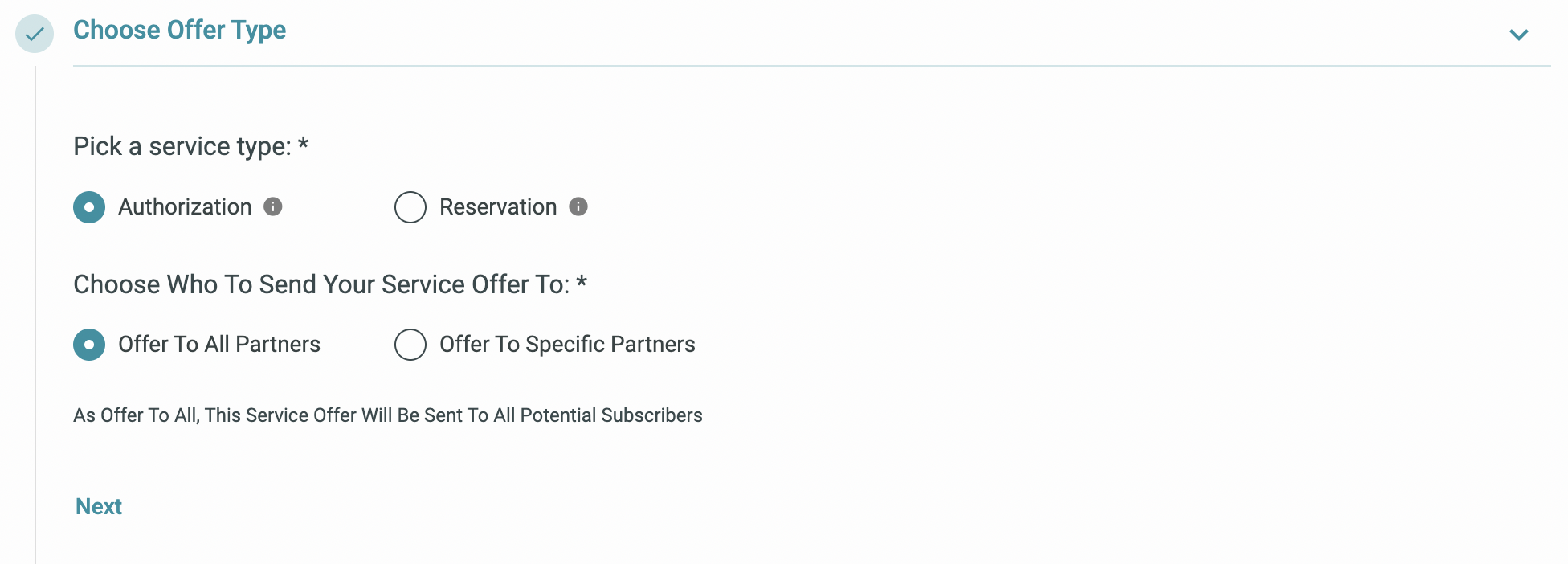
Task: Click the vertical step connector line
Action: pos(35,315)
